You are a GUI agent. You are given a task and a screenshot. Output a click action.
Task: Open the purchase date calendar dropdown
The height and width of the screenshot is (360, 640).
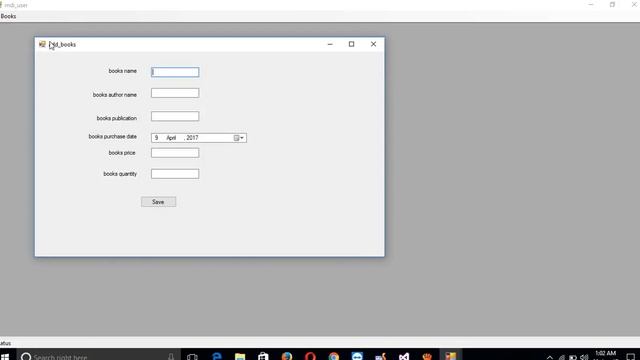click(239, 138)
